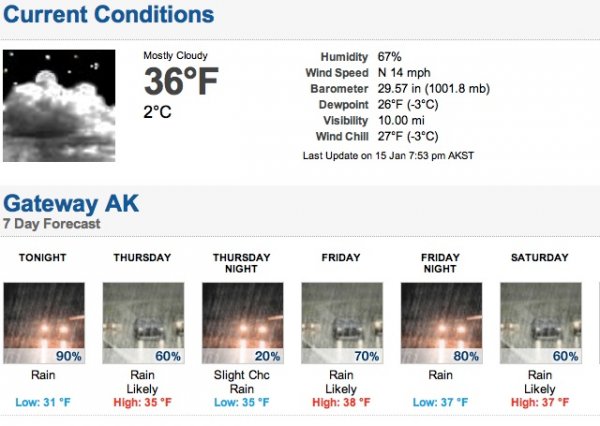The image size is (600, 426).
Task: Click Saturday's rain likely forecast icon
Action: tap(539, 322)
